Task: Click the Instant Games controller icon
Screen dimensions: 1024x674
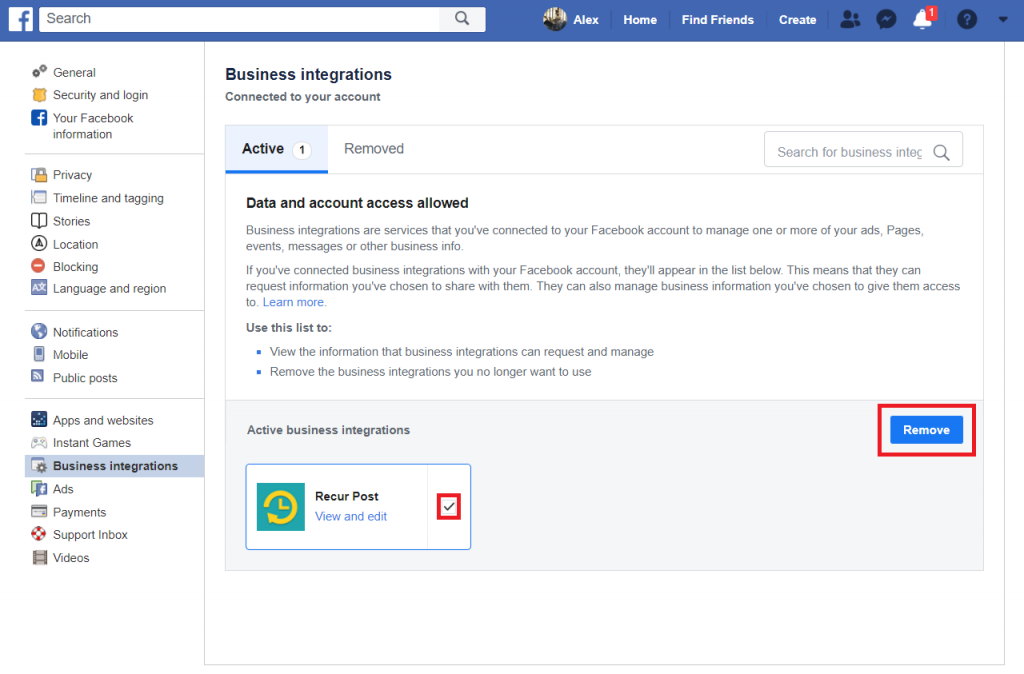Action: click(x=39, y=442)
